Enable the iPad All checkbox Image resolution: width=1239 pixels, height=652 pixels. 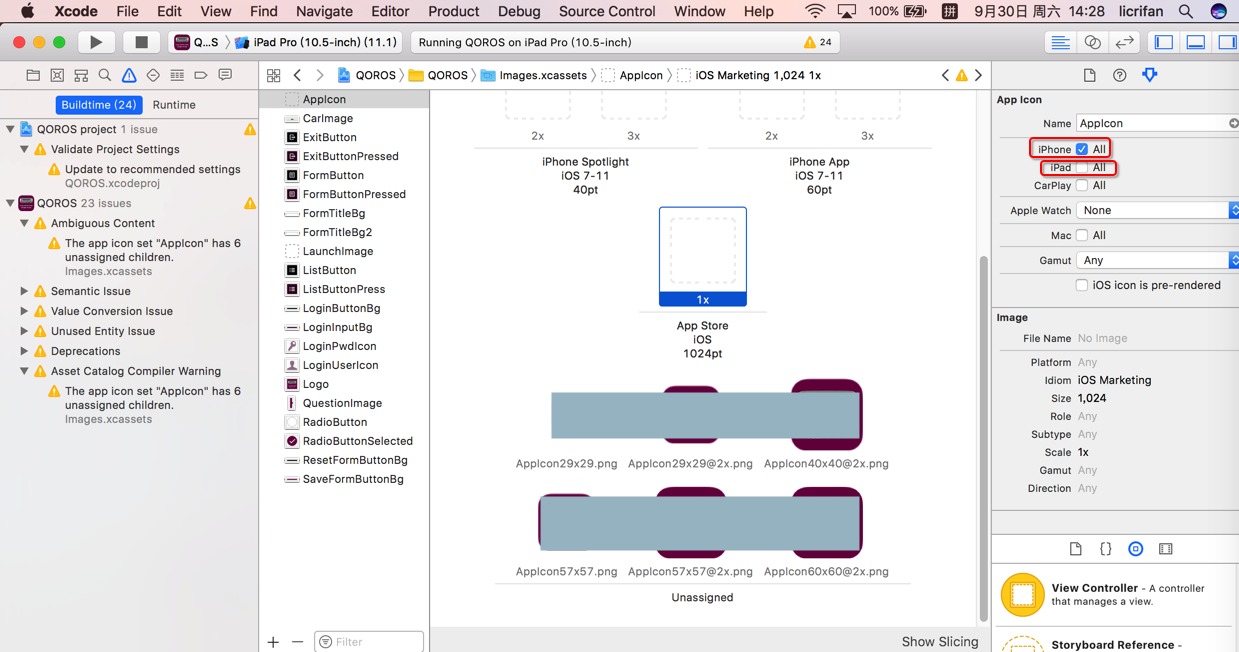tap(1082, 167)
